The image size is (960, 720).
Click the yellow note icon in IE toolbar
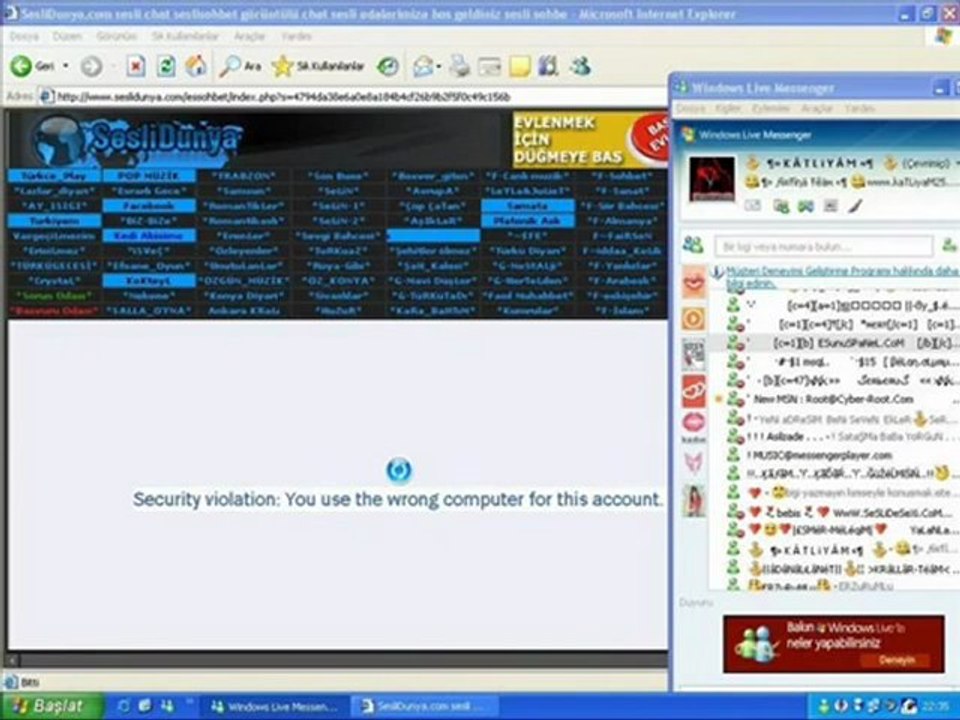pyautogui.click(x=519, y=67)
